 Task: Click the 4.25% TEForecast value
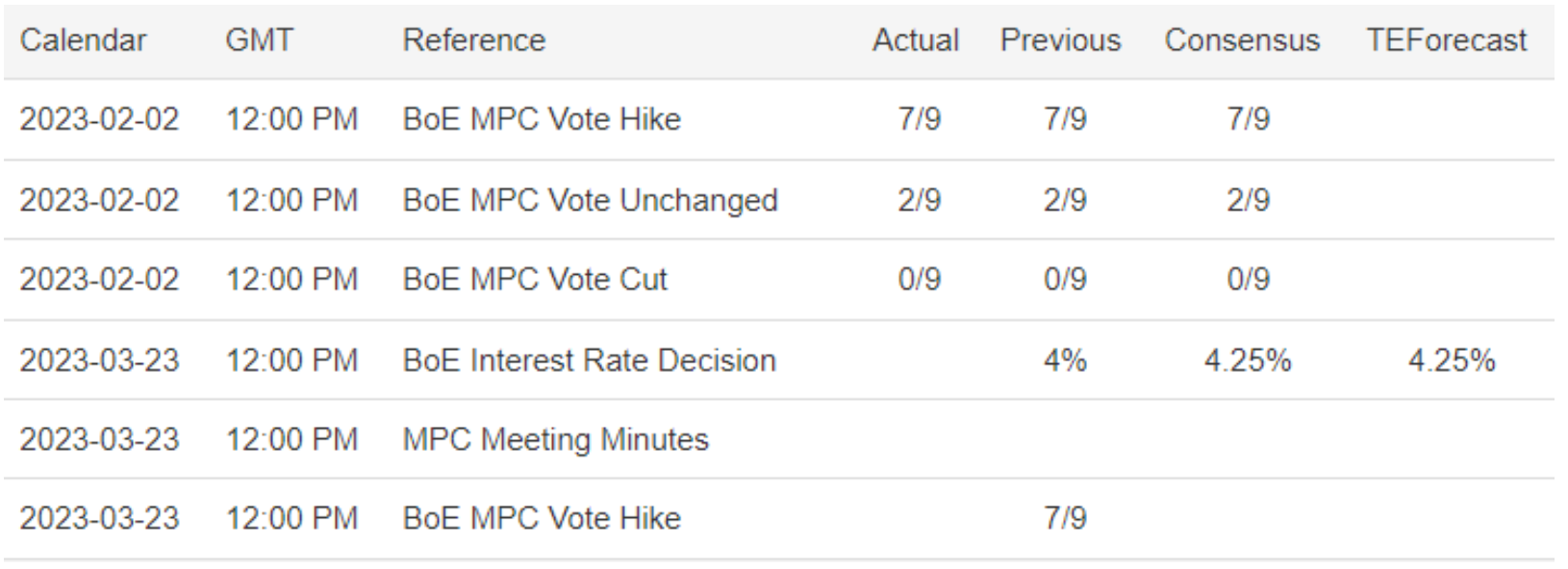coord(1451,360)
